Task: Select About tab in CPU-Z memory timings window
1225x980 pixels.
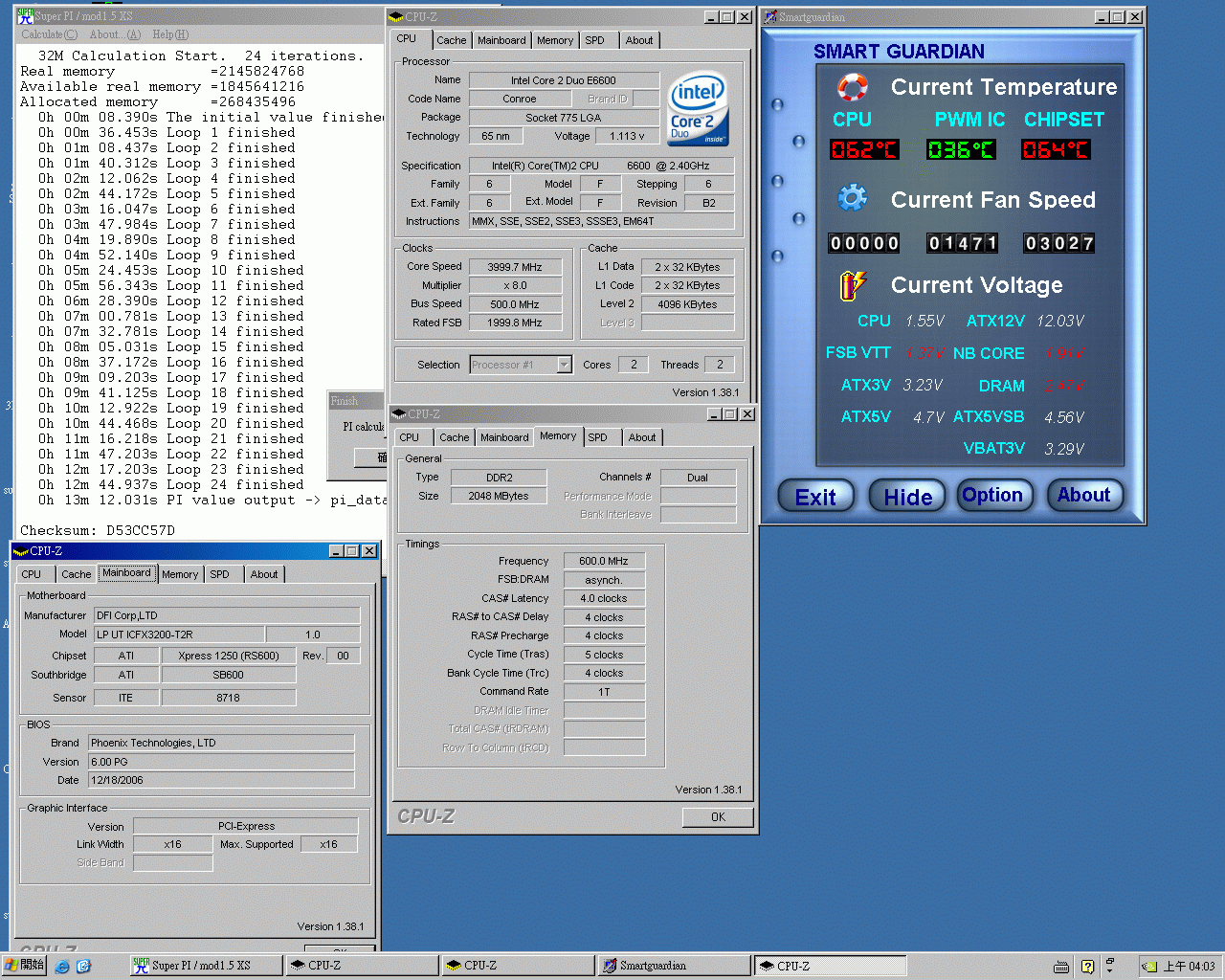Action: tap(642, 437)
